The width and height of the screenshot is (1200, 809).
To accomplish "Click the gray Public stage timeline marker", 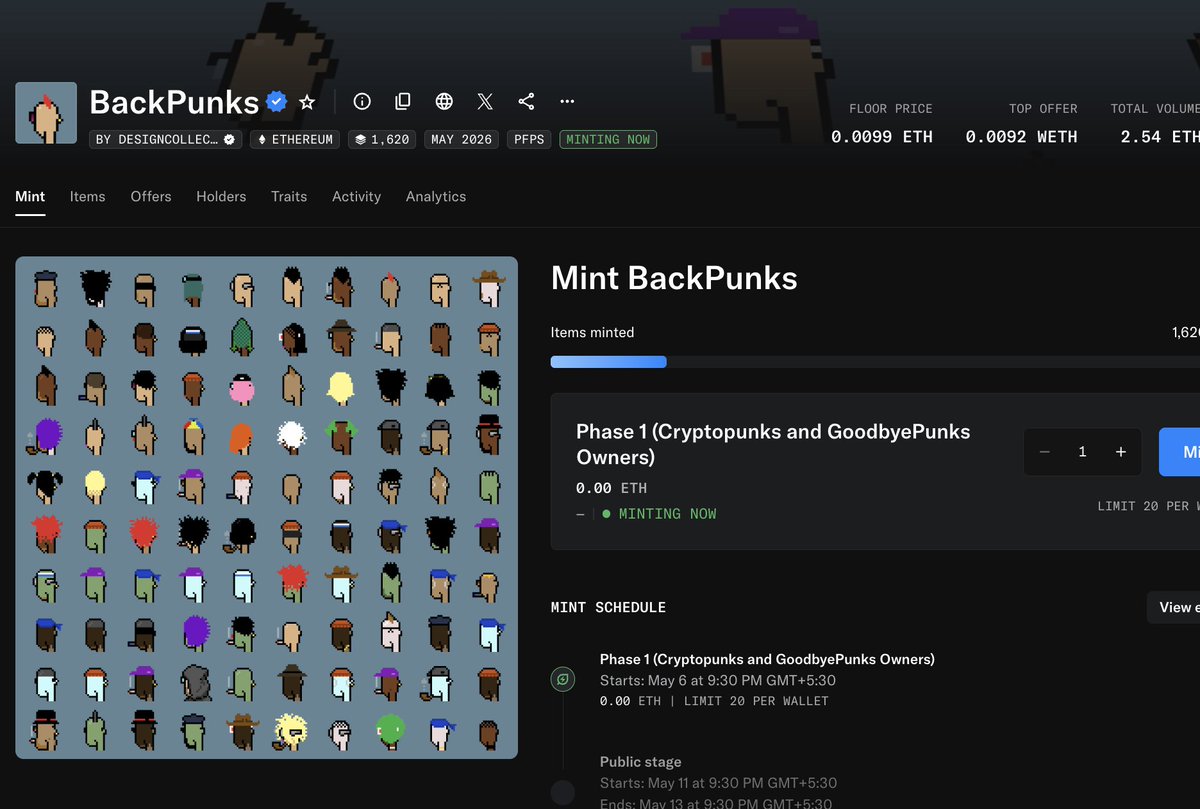I will [x=563, y=793].
